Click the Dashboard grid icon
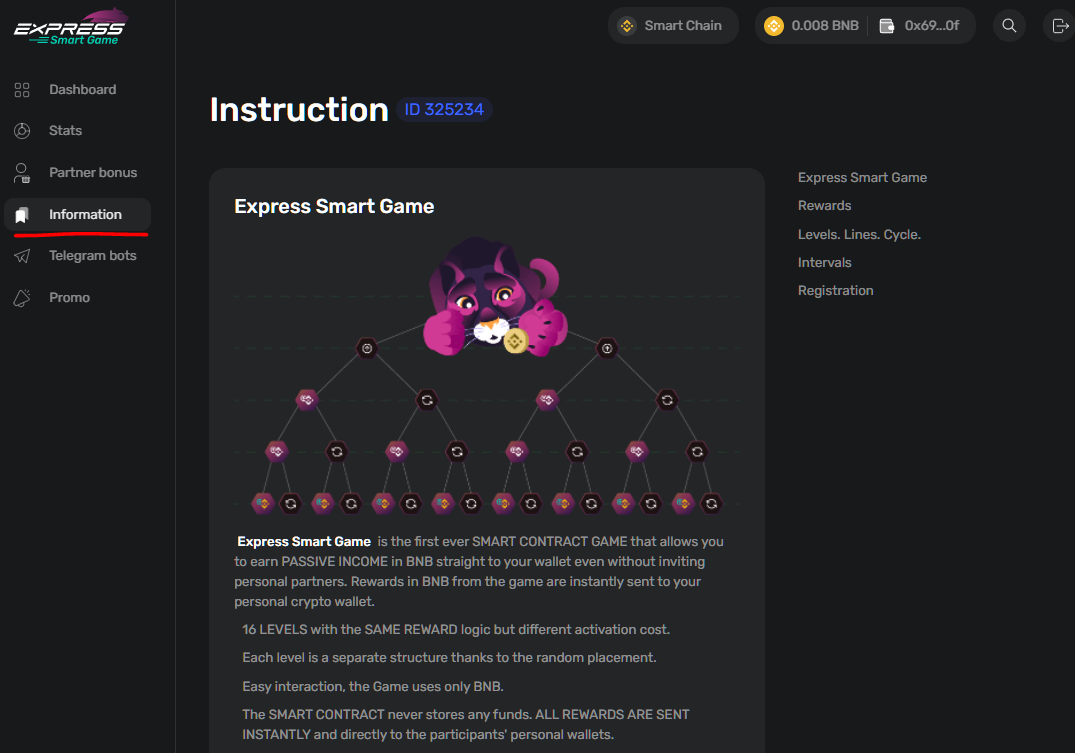 [x=22, y=90]
